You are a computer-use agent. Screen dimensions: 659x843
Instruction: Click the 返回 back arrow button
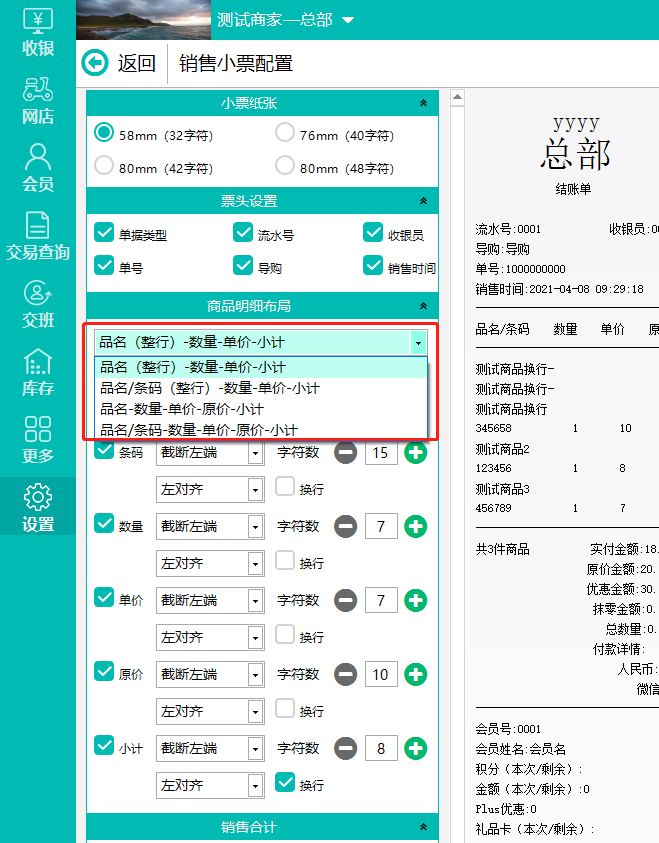(96, 64)
